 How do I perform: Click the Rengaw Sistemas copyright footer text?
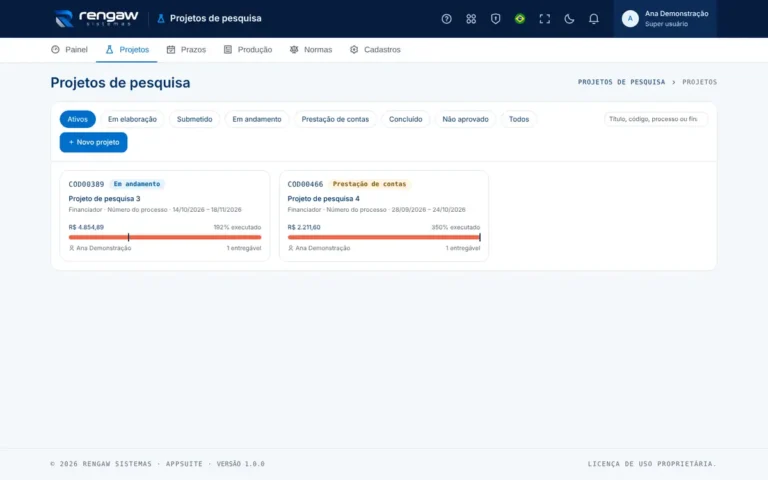point(157,464)
